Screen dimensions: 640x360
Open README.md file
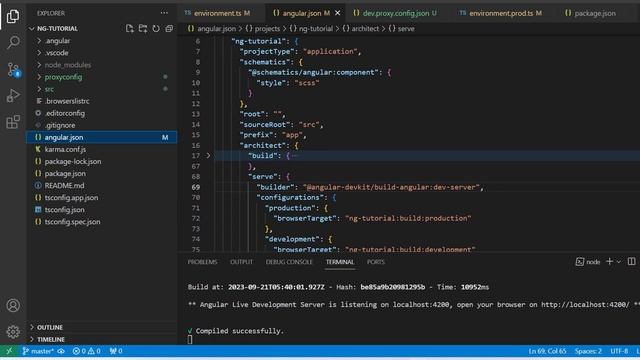coord(102,185)
